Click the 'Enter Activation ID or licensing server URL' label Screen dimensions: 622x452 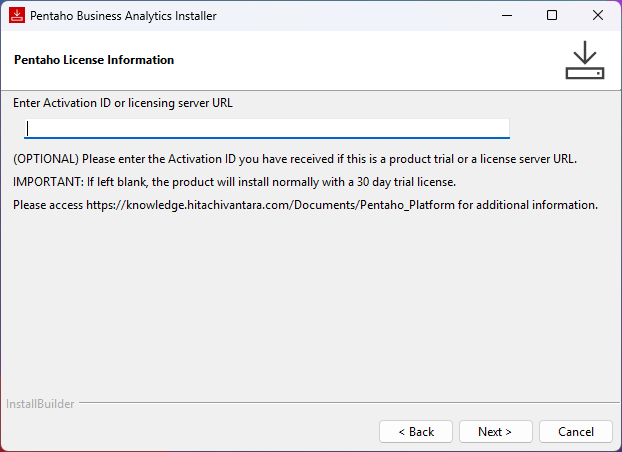(123, 103)
